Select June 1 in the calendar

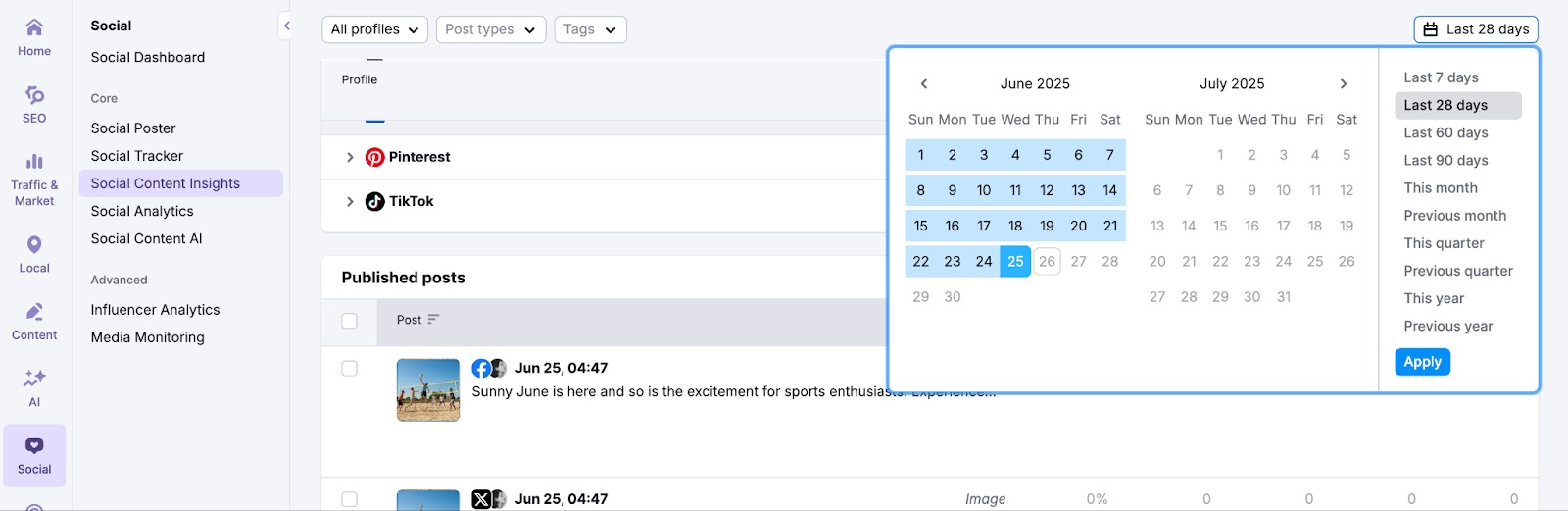[x=920, y=155]
